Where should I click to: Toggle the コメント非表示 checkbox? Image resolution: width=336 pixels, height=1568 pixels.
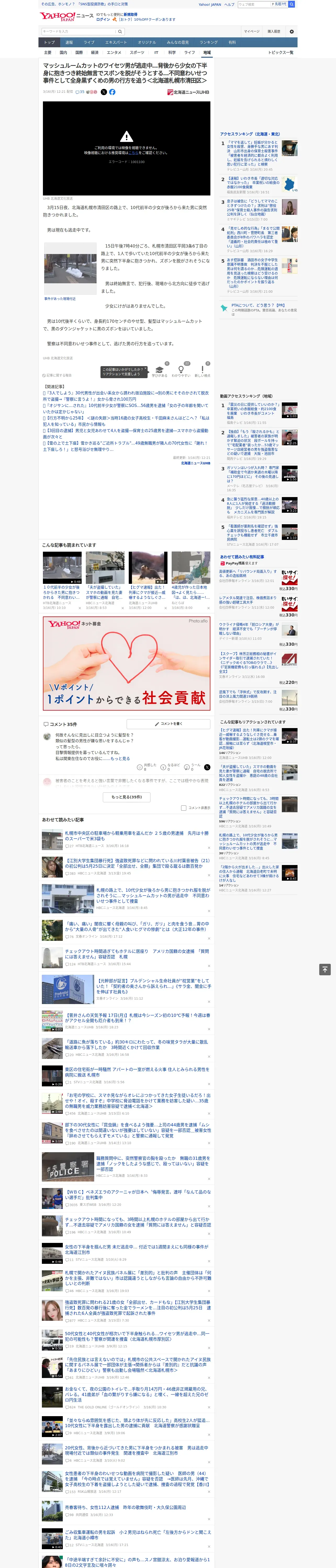tap(183, 808)
